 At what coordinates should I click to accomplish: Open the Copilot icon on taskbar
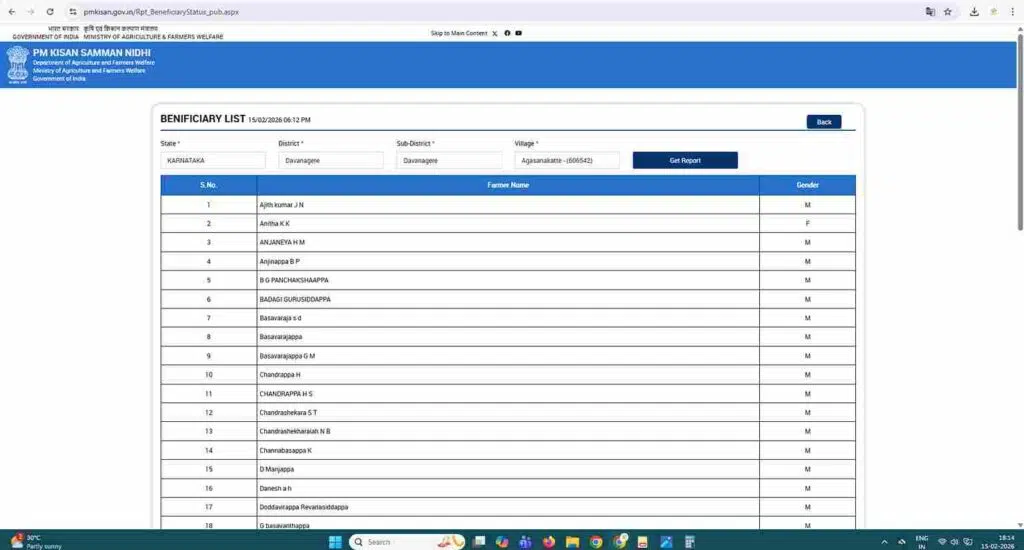coord(502,542)
